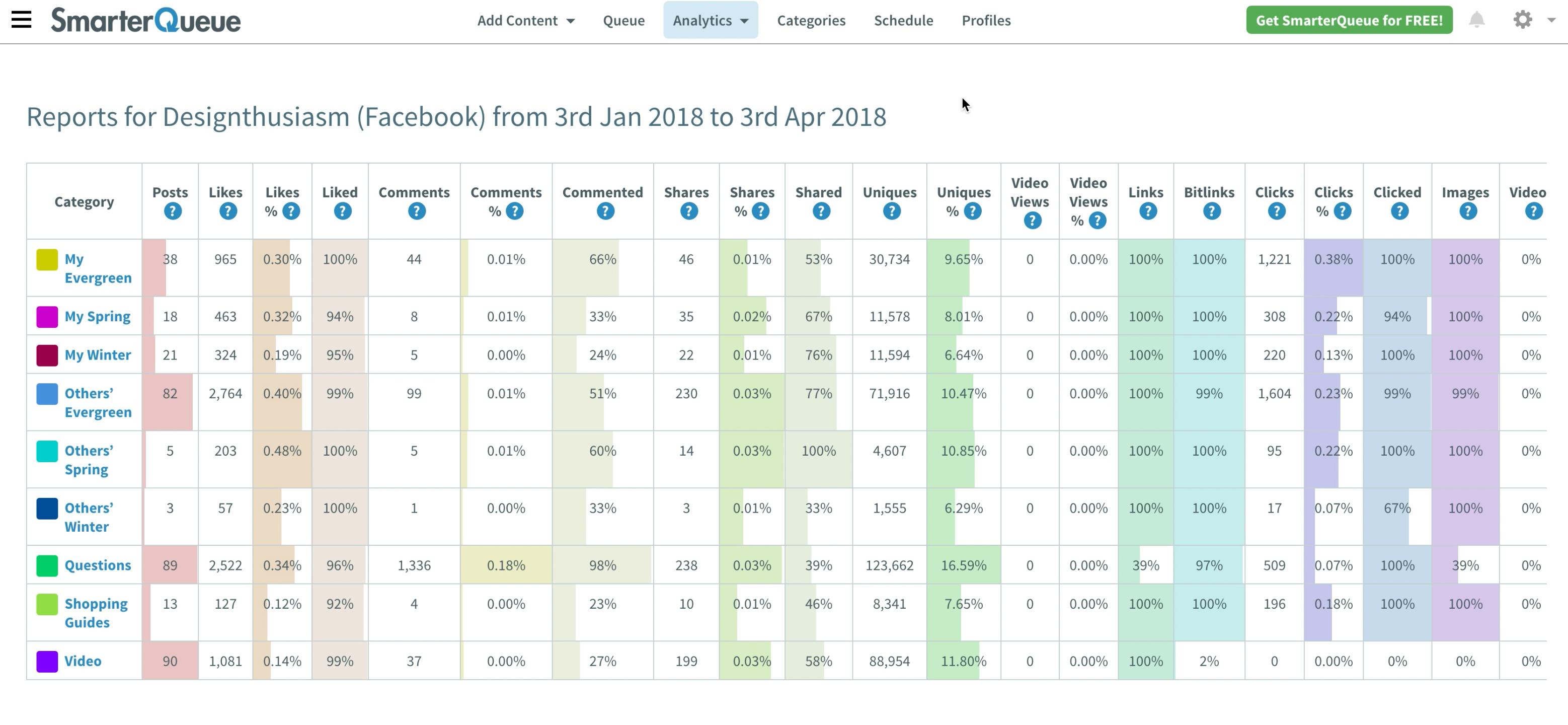Click the help icon under Video Views

pos(1033,221)
